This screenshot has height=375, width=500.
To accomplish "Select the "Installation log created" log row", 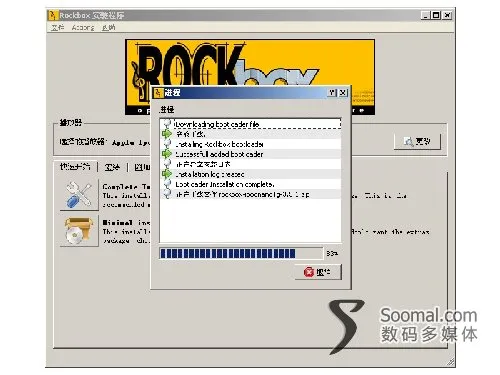I will (x=250, y=174).
